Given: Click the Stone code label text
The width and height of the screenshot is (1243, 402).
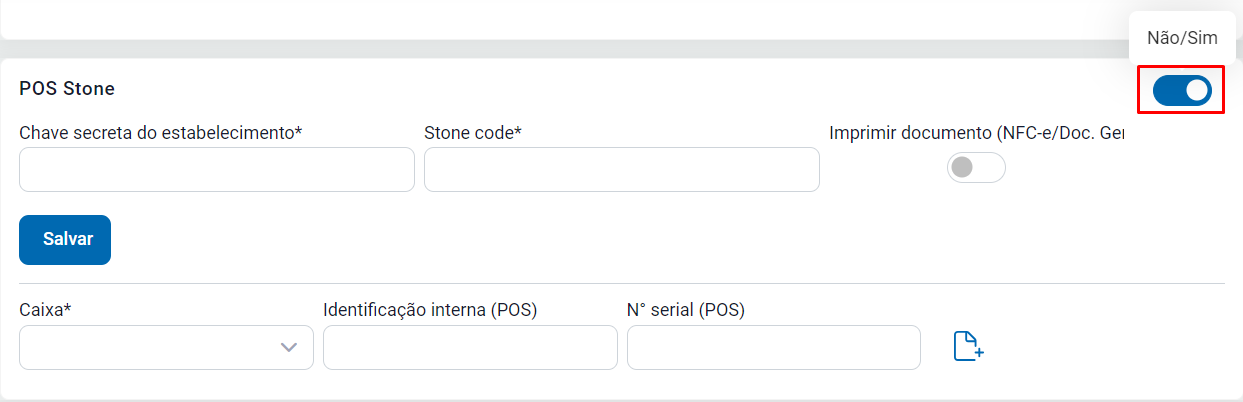Looking at the screenshot, I should (x=473, y=132).
